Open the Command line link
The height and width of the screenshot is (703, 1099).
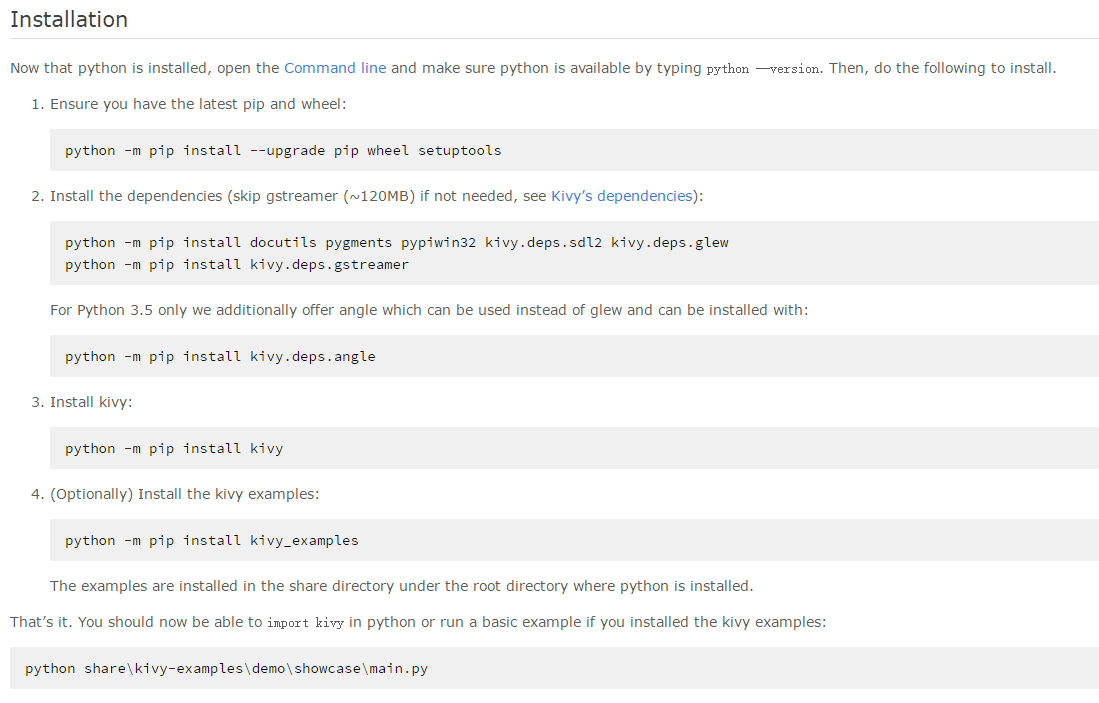point(334,68)
